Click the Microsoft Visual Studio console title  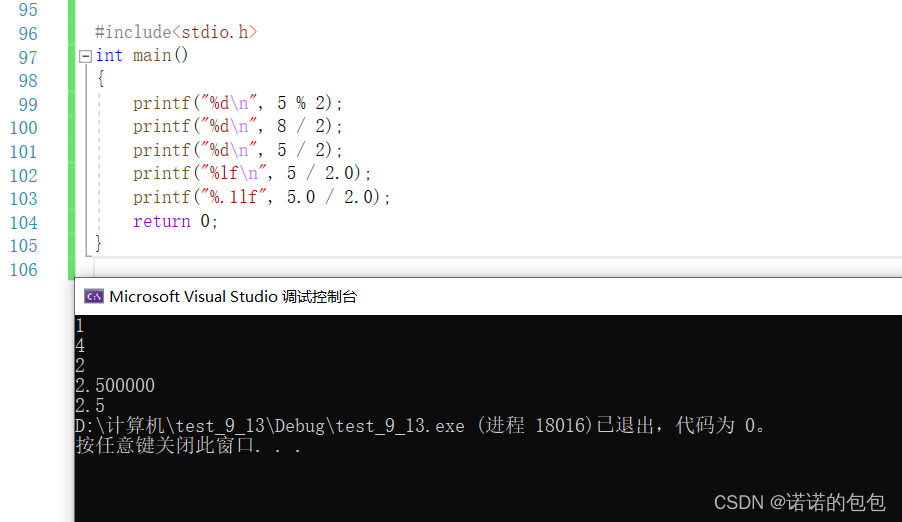[x=233, y=296]
